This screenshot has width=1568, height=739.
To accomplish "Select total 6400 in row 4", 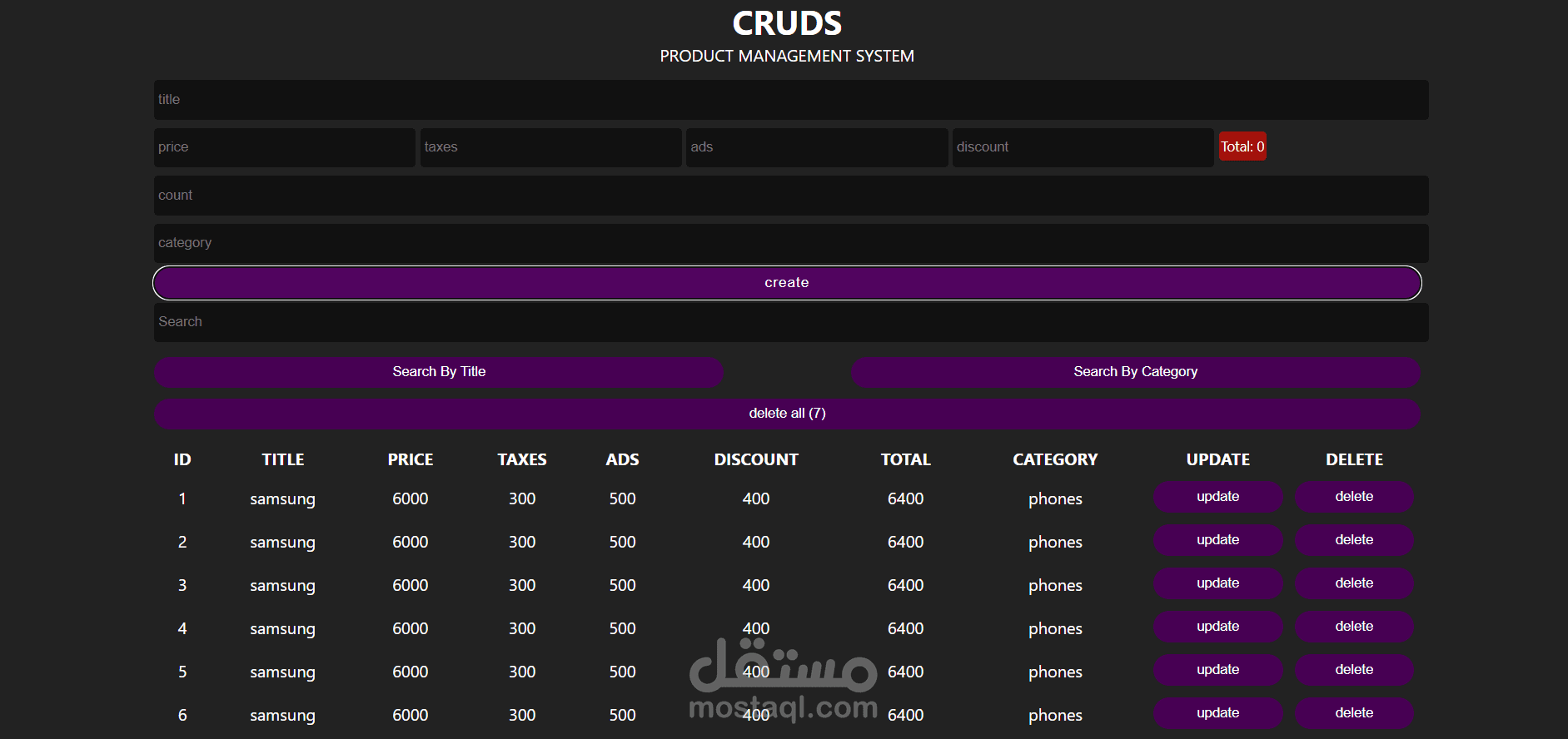I will (x=906, y=628).
